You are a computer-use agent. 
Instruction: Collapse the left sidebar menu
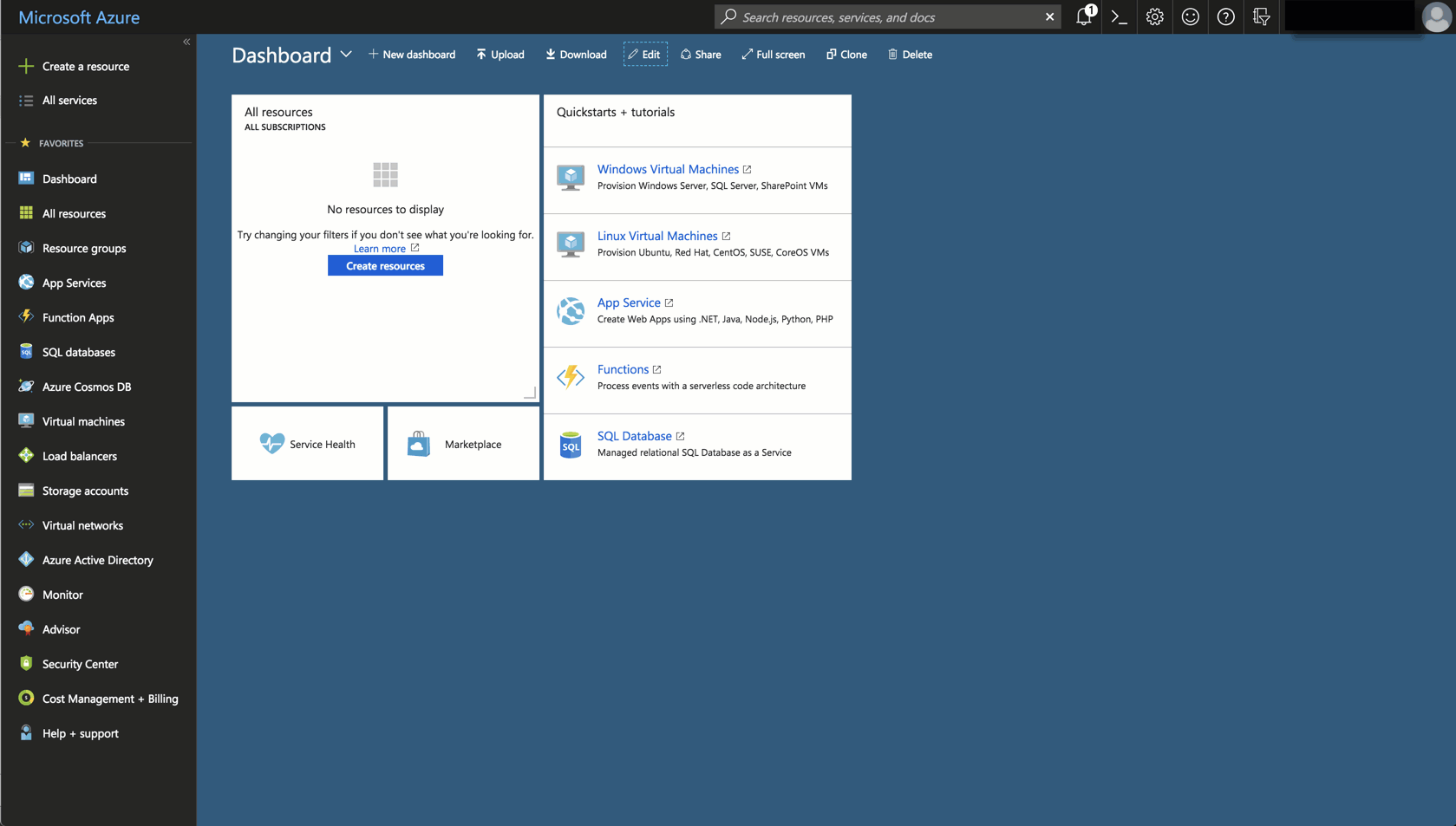pyautogui.click(x=186, y=42)
